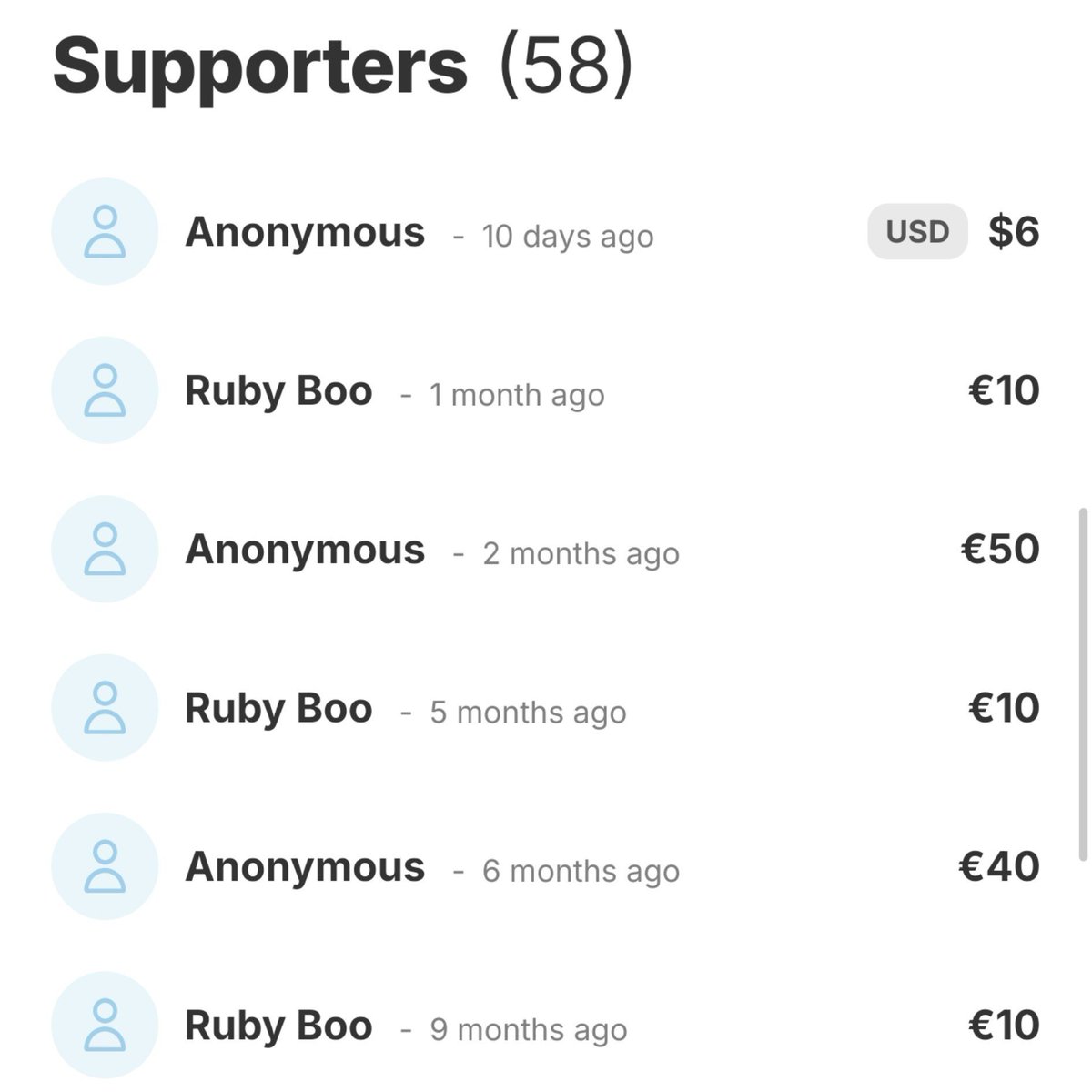The image size is (1092, 1092).
Task: Select Anonymous supporter name from 6 months ago
Action: coord(305,868)
